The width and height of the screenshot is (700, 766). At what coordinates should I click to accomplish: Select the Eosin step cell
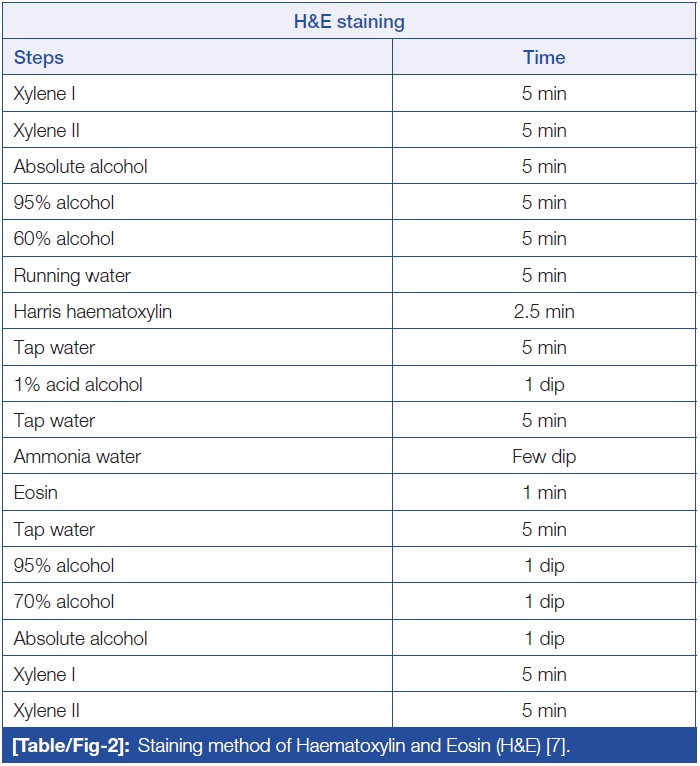(36, 493)
